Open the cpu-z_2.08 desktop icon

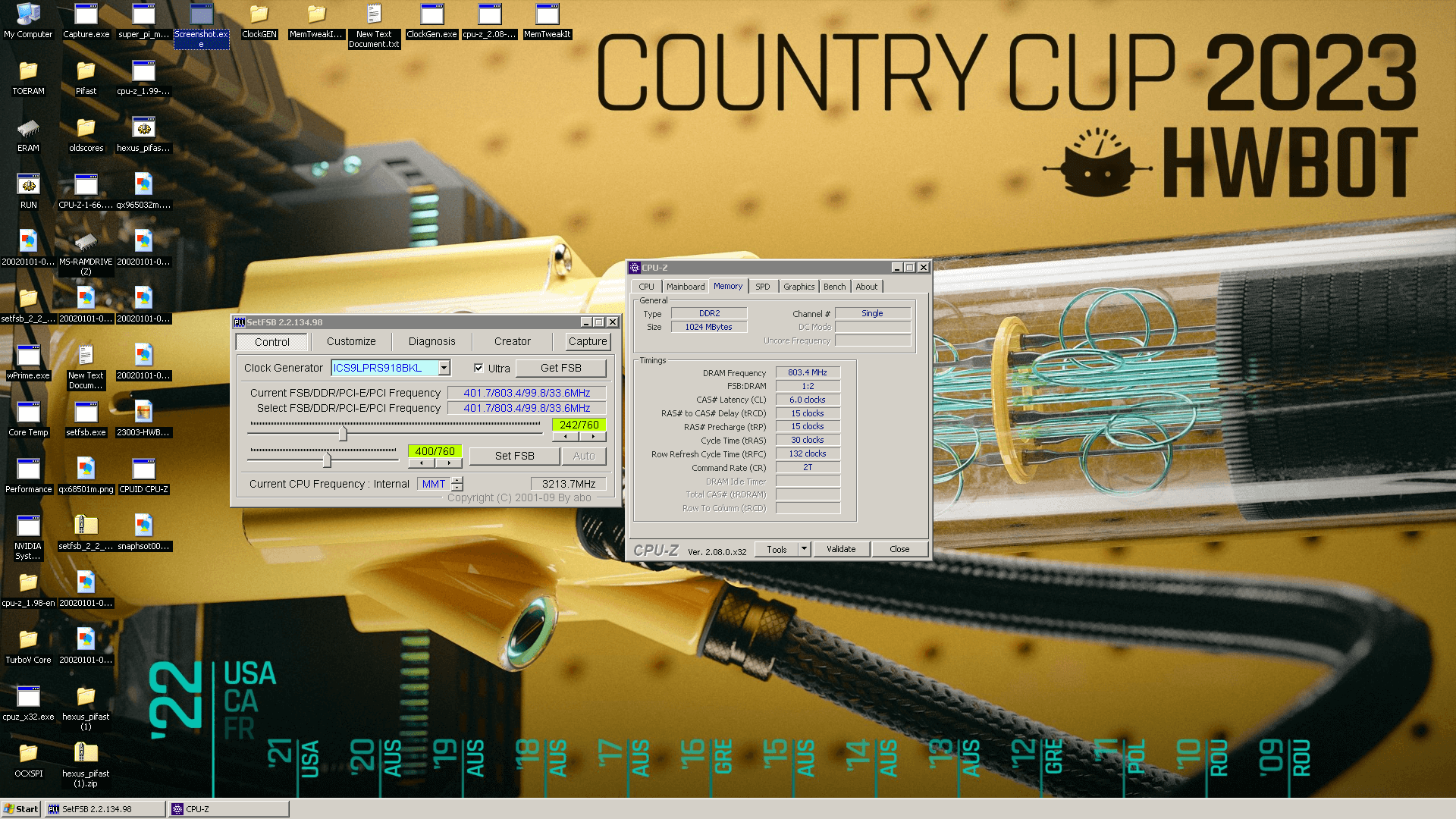point(489,20)
